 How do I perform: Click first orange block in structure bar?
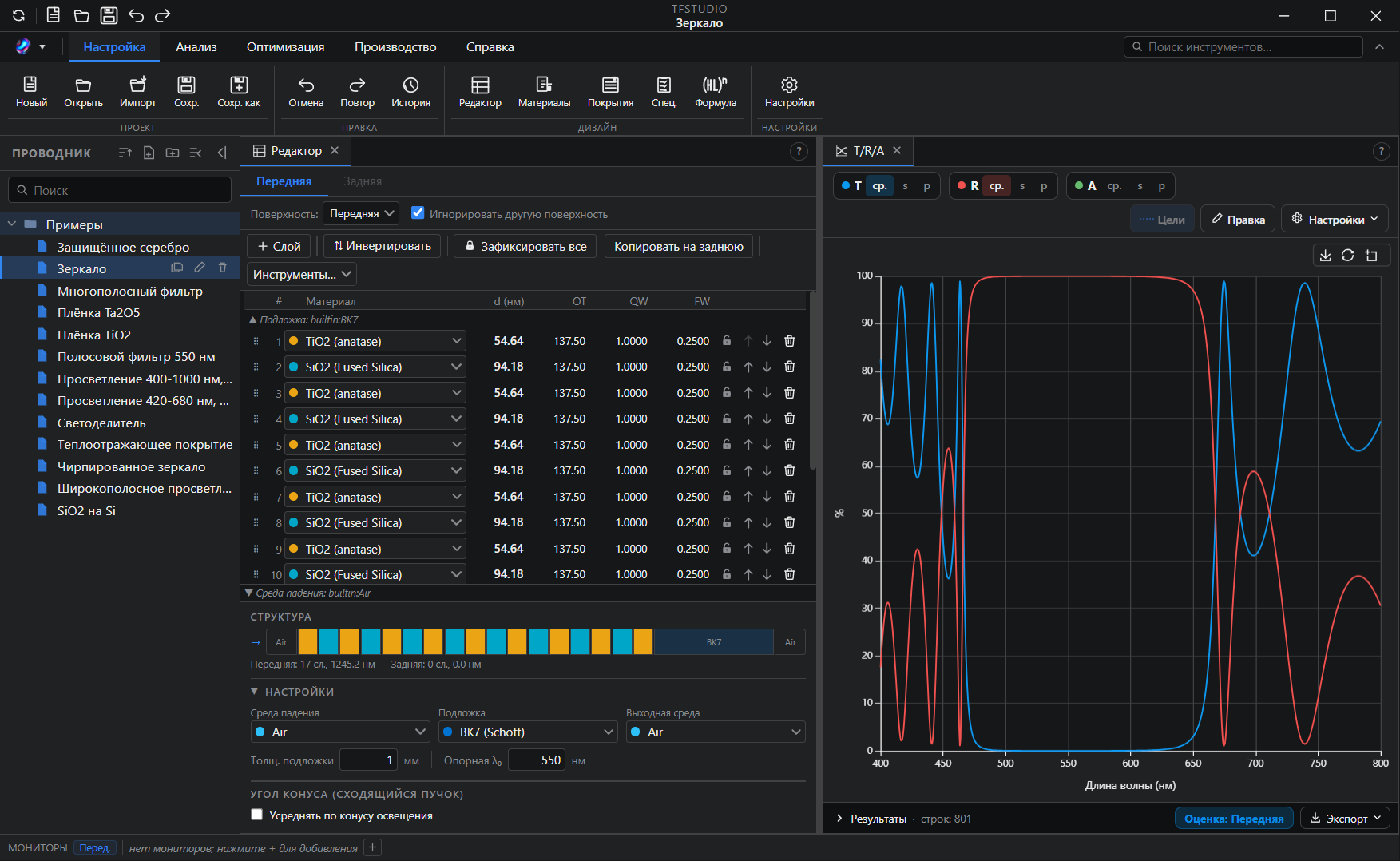pyautogui.click(x=307, y=642)
